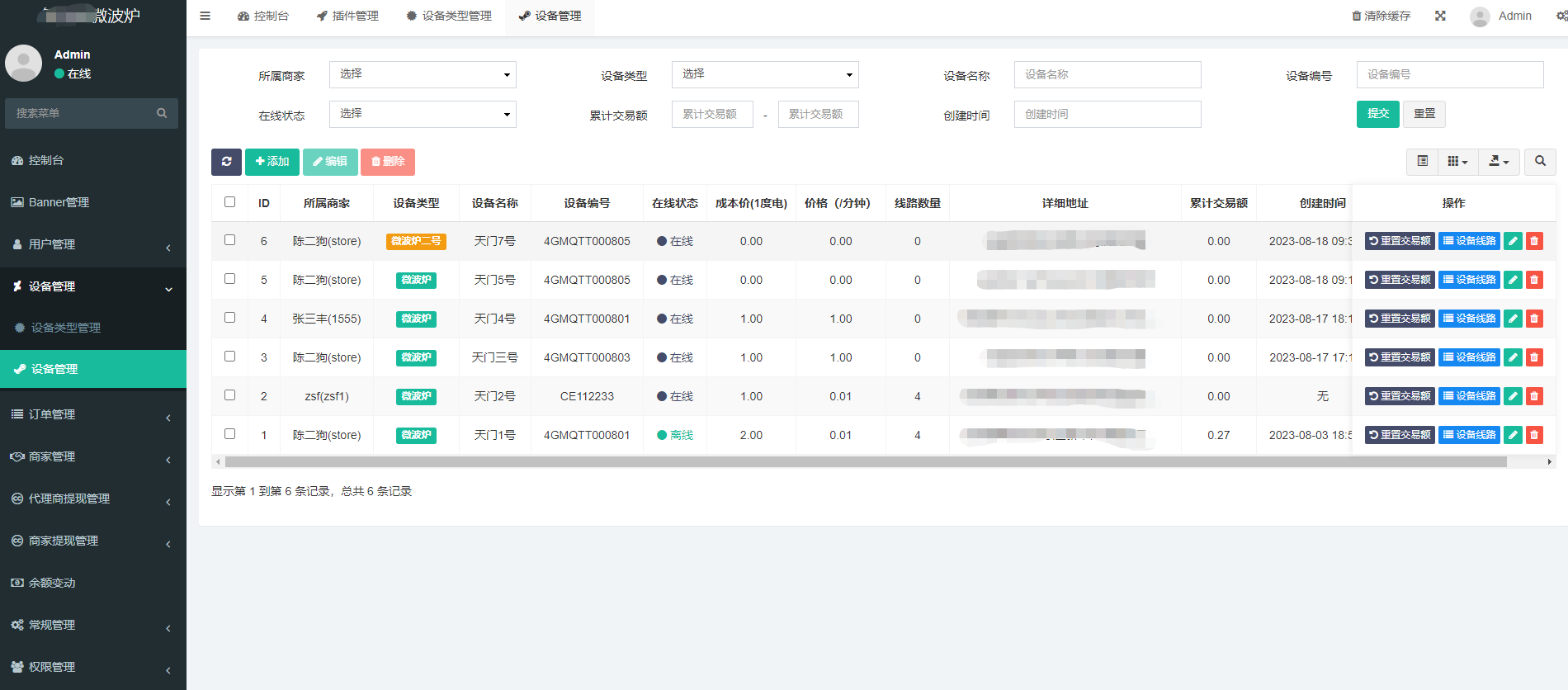Image resolution: width=1568 pixels, height=690 pixels.
Task: Delete row ID 6 with red trash icon
Action: tap(1534, 241)
